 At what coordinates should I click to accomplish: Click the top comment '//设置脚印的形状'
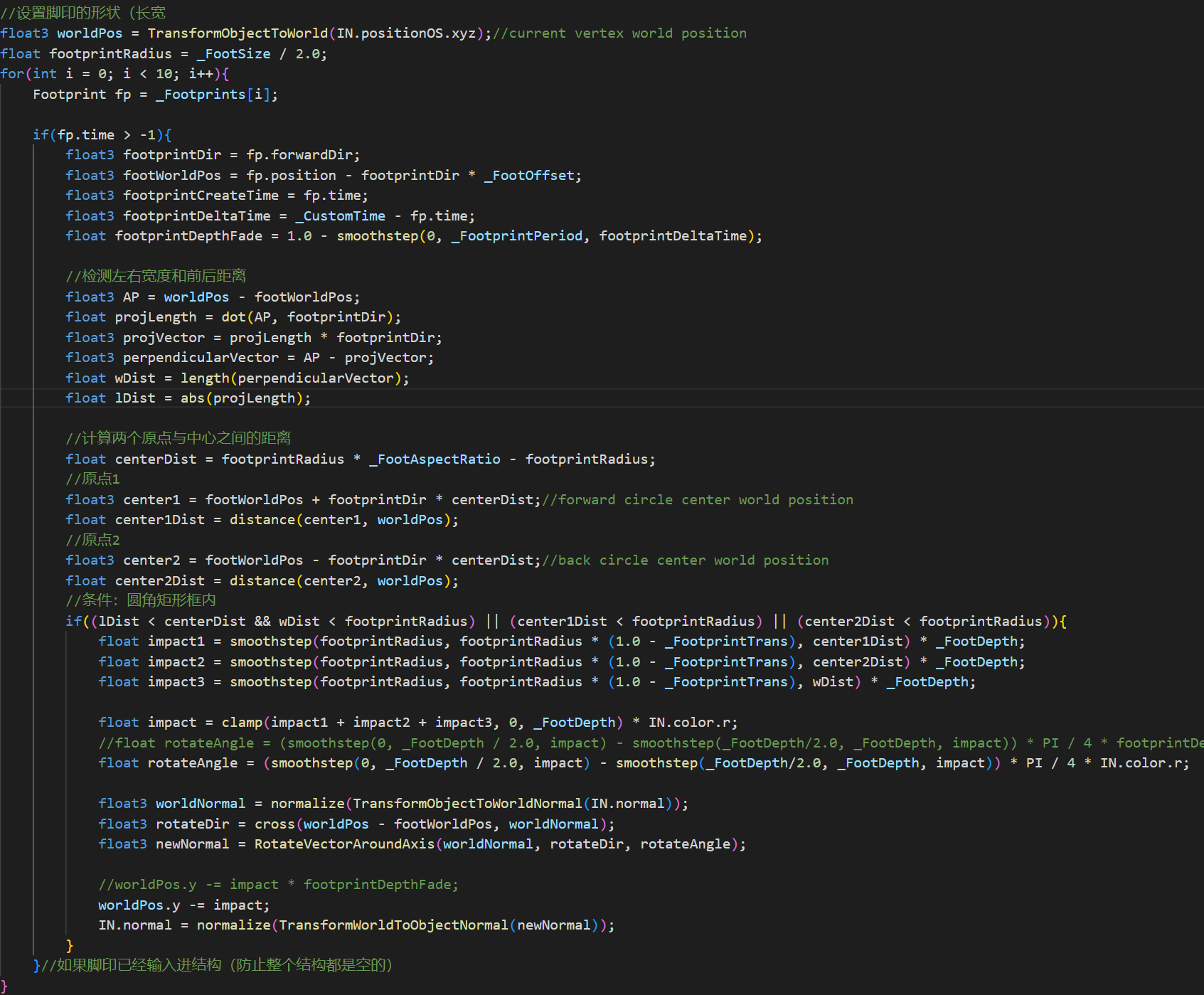pyautogui.click(x=60, y=14)
